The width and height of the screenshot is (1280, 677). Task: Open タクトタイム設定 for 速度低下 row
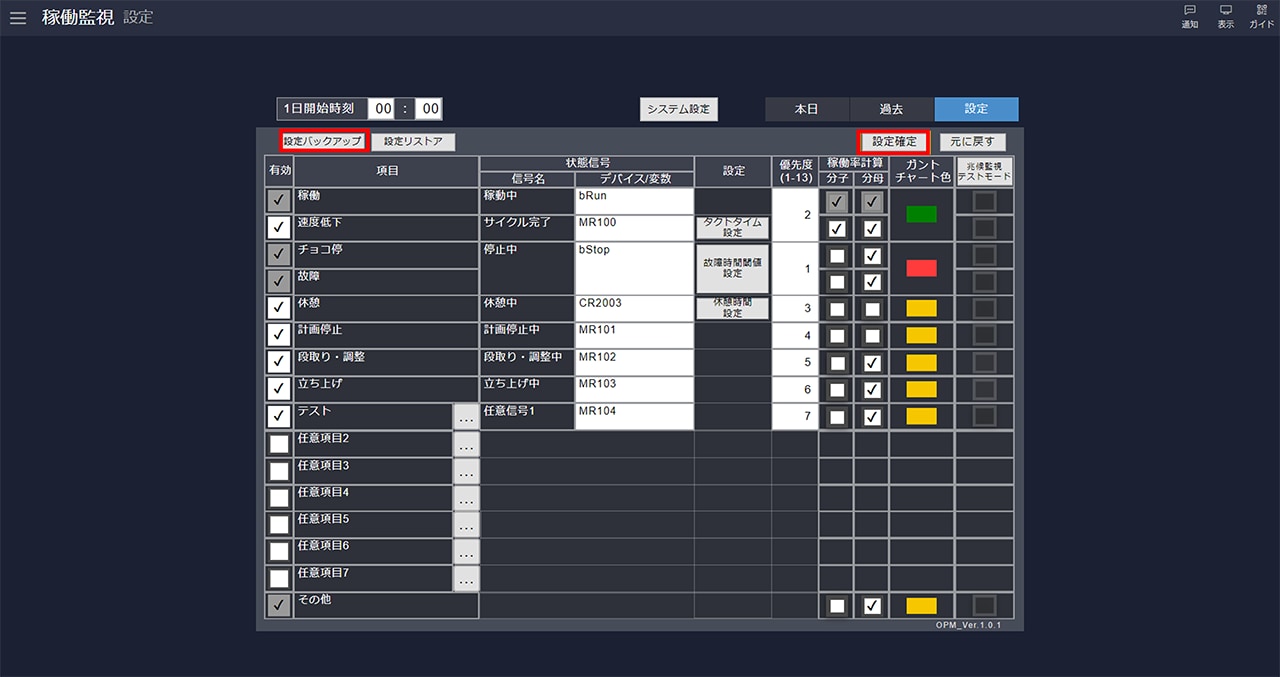tap(732, 228)
